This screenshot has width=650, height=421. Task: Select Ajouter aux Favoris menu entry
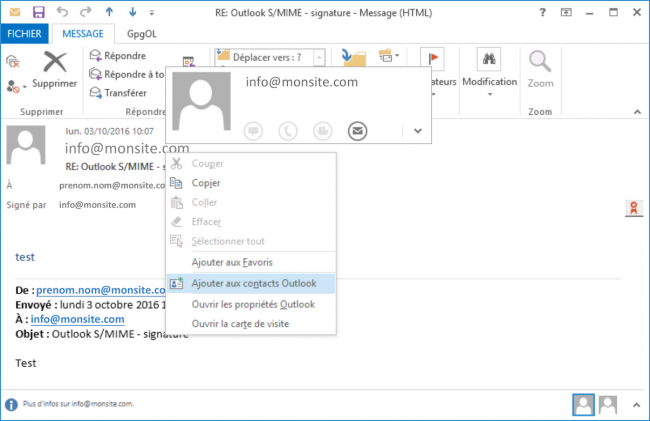click(x=251, y=262)
